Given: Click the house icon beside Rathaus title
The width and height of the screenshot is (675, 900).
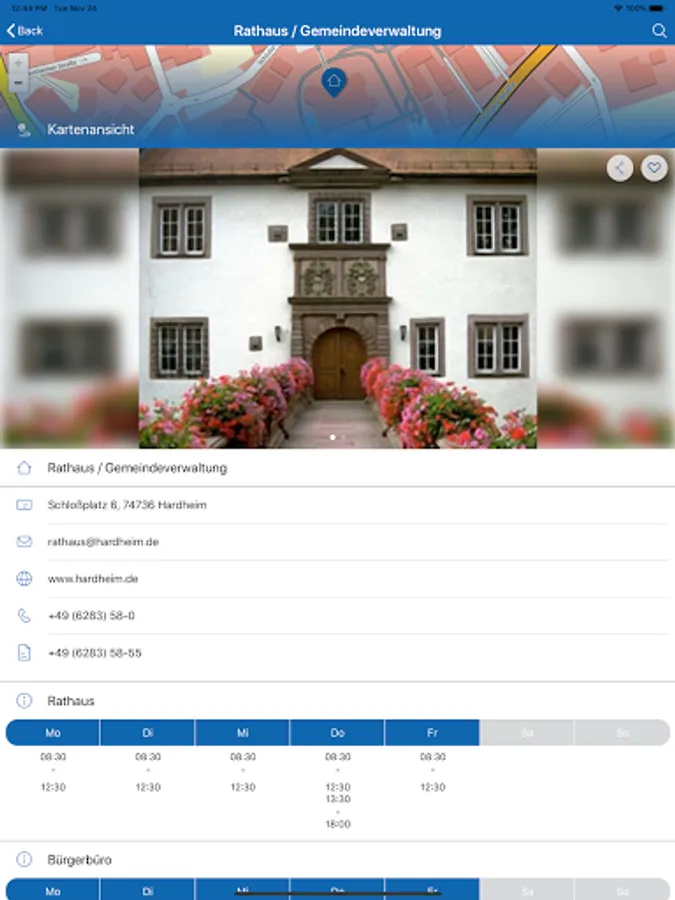Looking at the screenshot, I should tap(24, 468).
